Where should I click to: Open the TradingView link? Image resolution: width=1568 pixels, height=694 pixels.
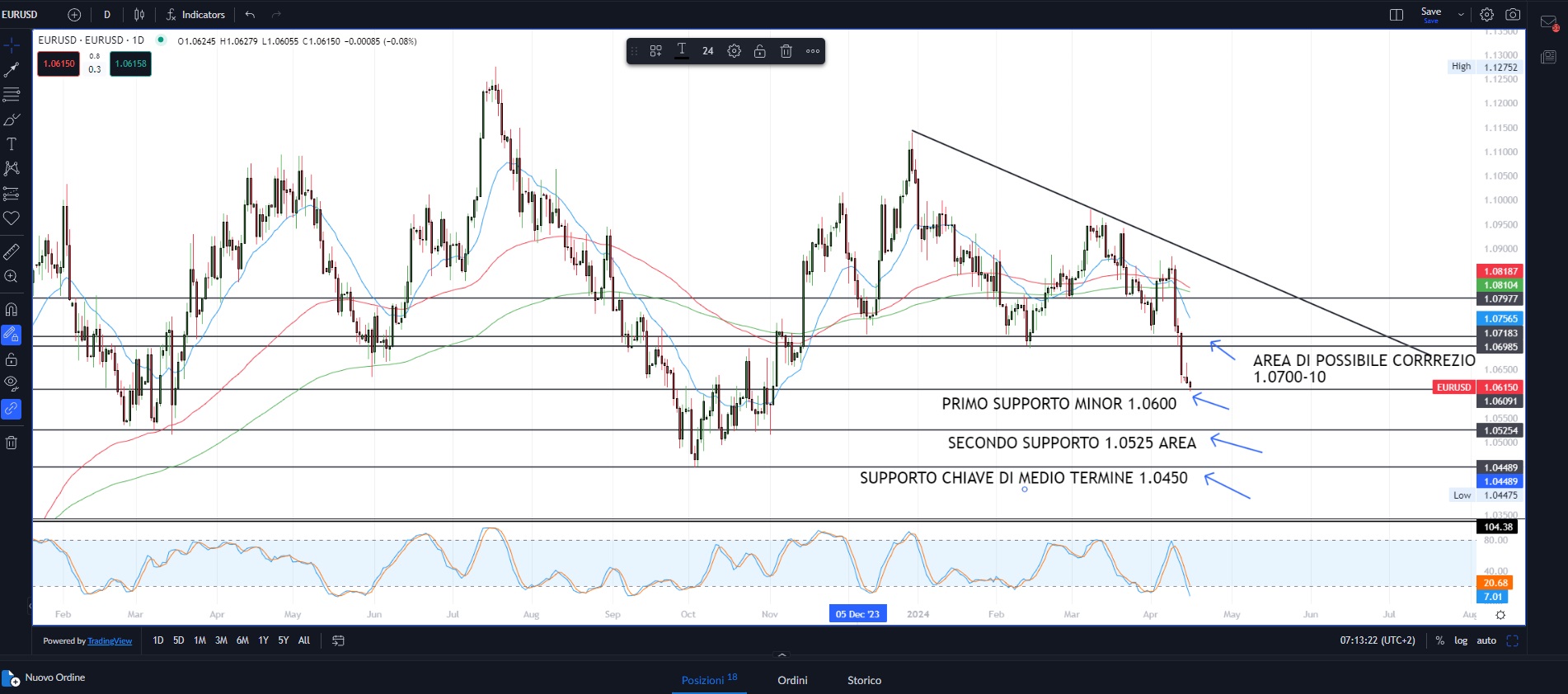[x=110, y=641]
